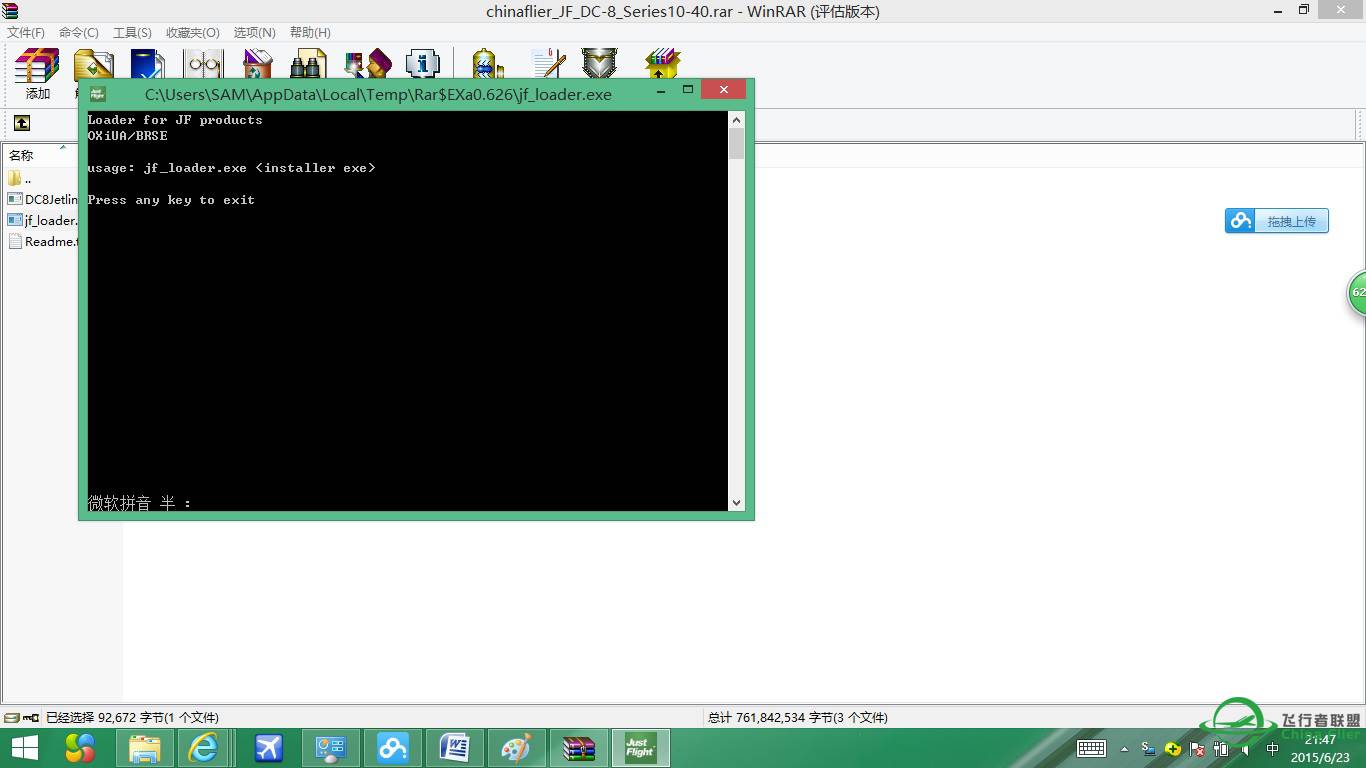The width and height of the screenshot is (1366, 768).
Task: Minimize the jf_loader.exe console window
Action: (x=662, y=90)
